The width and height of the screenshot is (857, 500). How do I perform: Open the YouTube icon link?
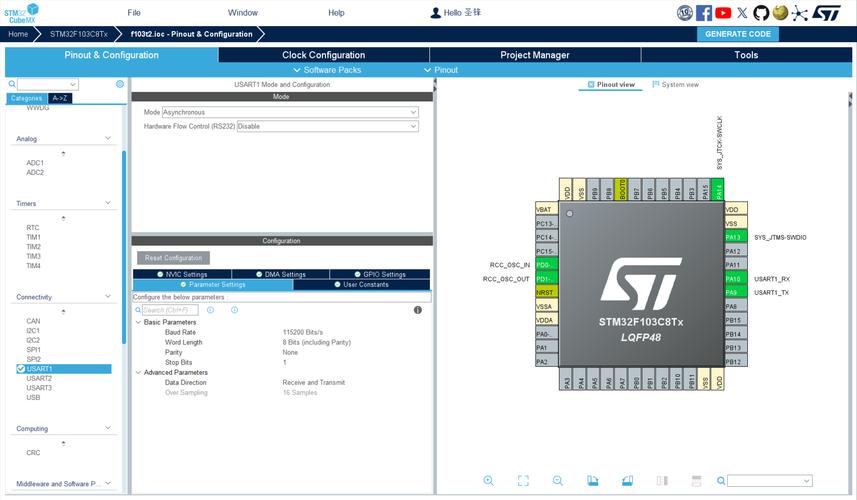pos(723,13)
